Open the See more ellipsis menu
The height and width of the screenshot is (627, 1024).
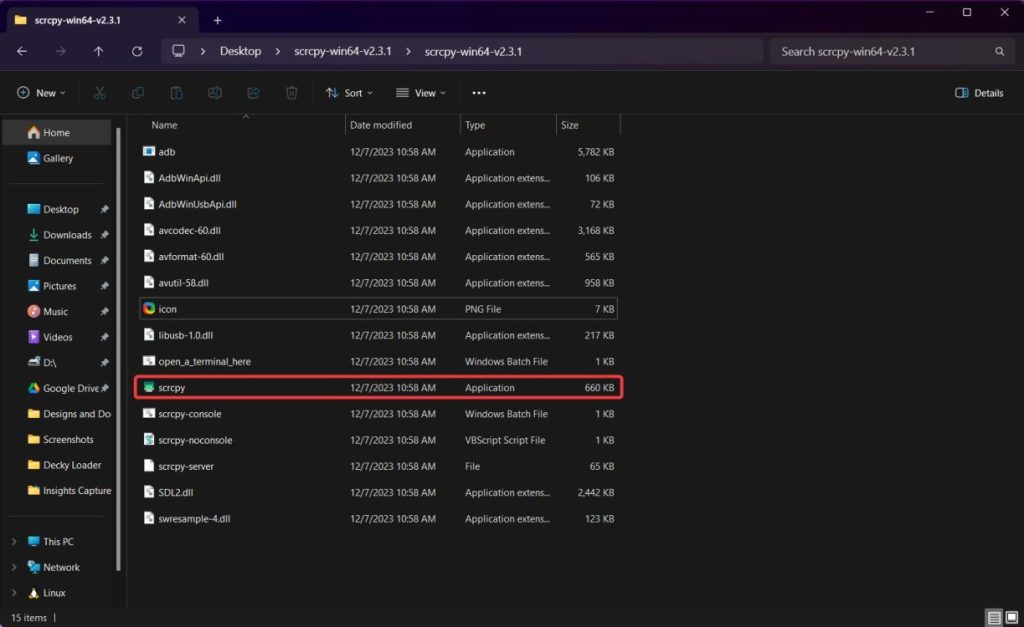coord(479,93)
